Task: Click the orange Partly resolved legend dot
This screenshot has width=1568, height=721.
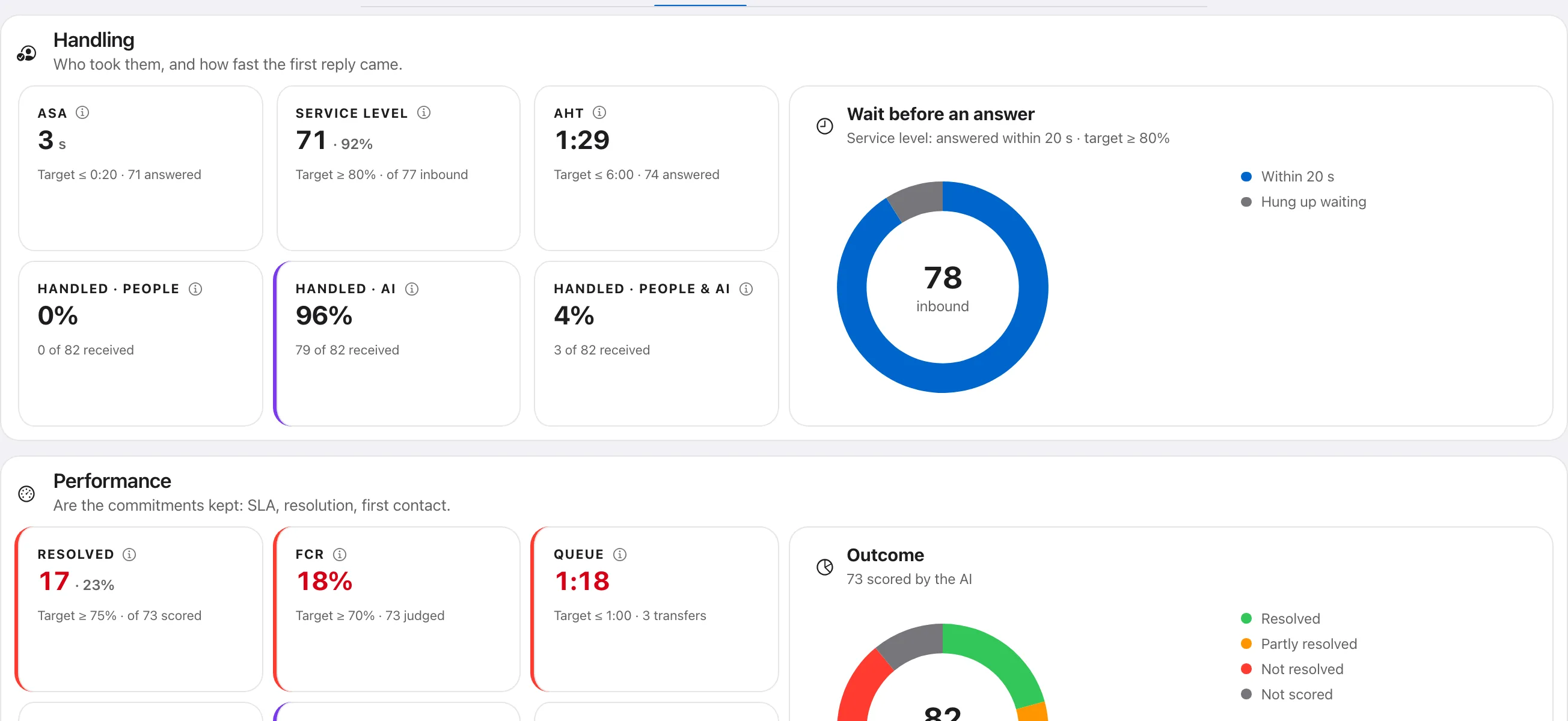Action: click(1245, 643)
